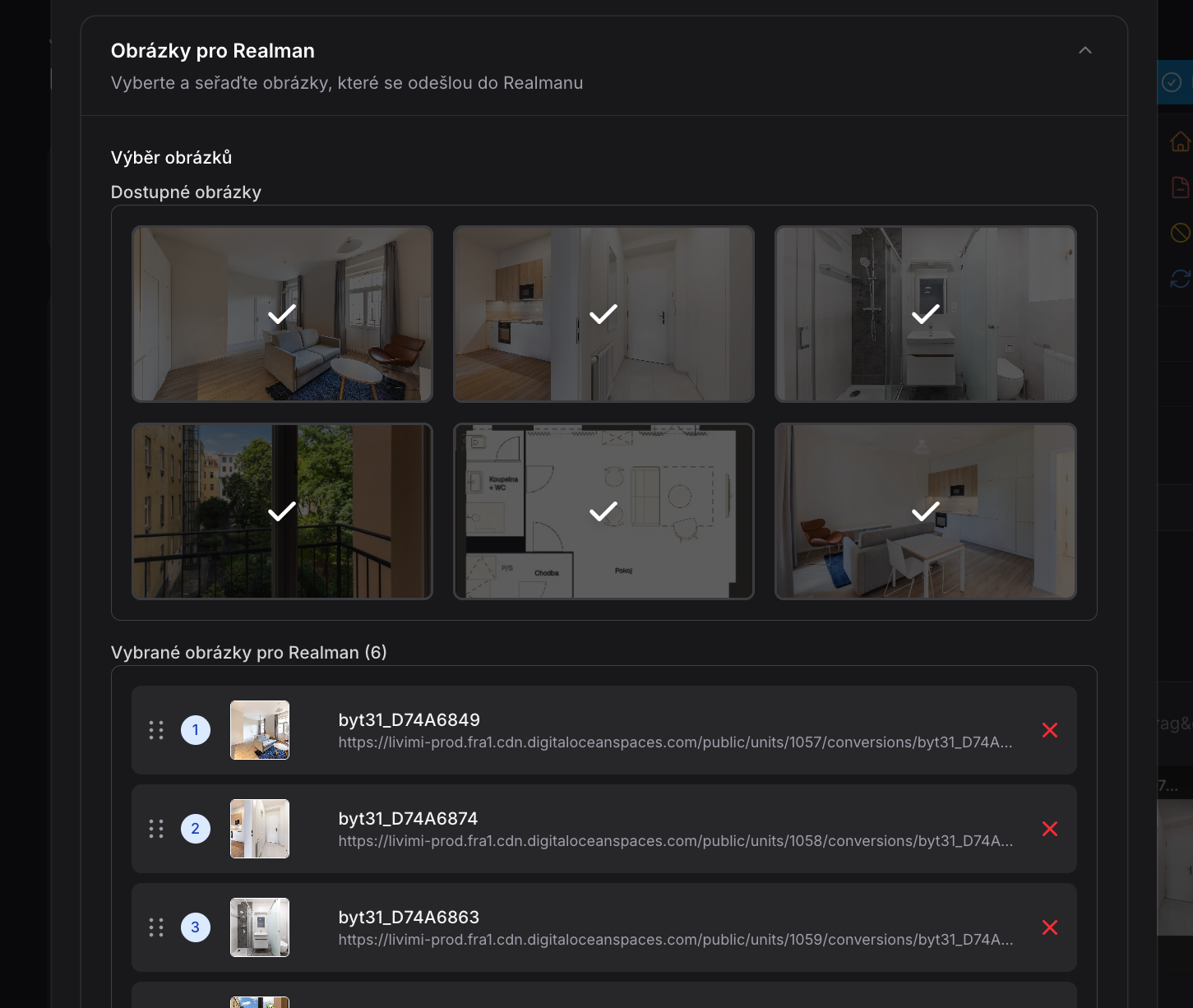
Task: Deselect the bathroom shower image
Action: coord(926,314)
